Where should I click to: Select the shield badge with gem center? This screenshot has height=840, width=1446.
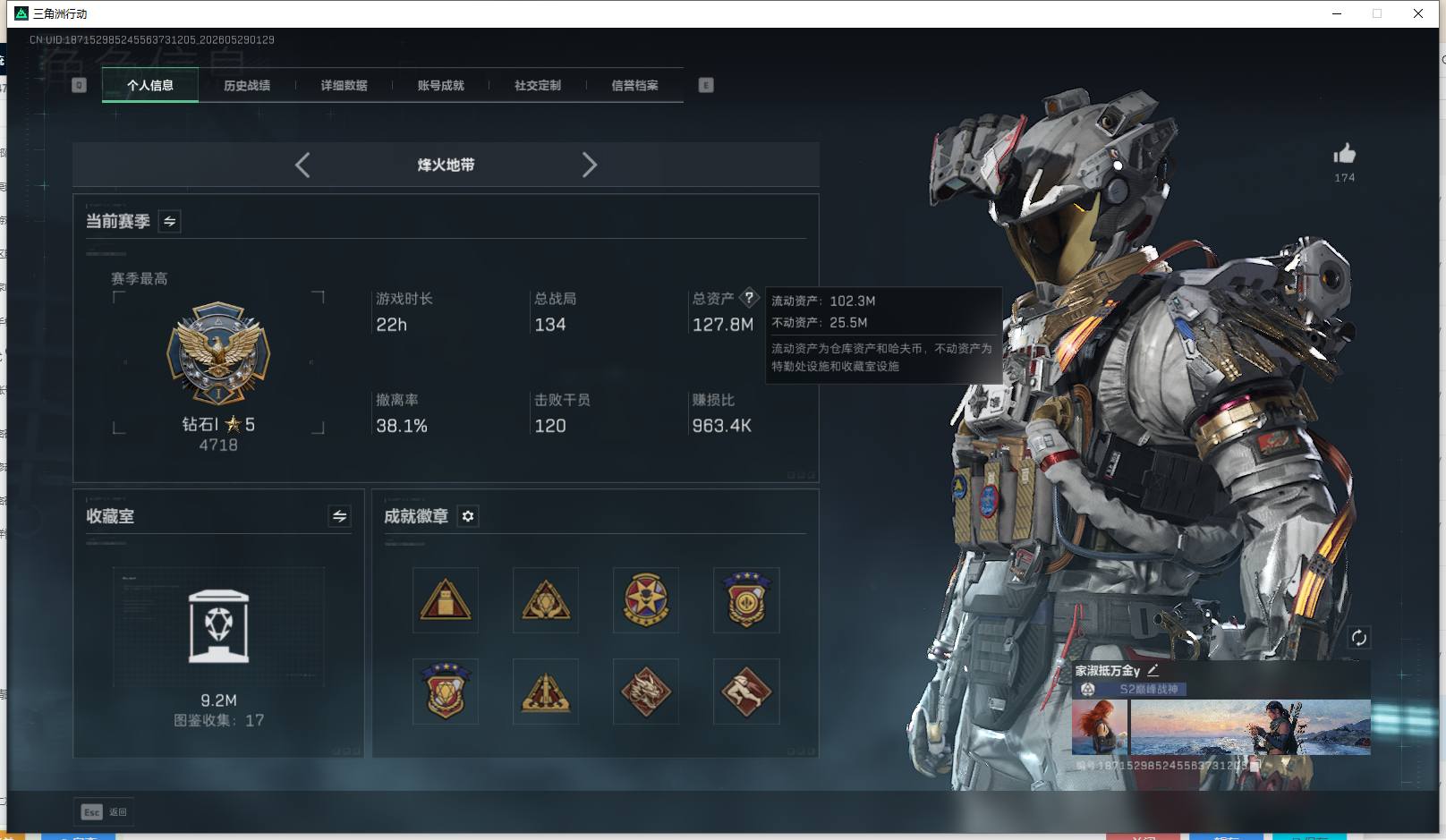tap(446, 692)
